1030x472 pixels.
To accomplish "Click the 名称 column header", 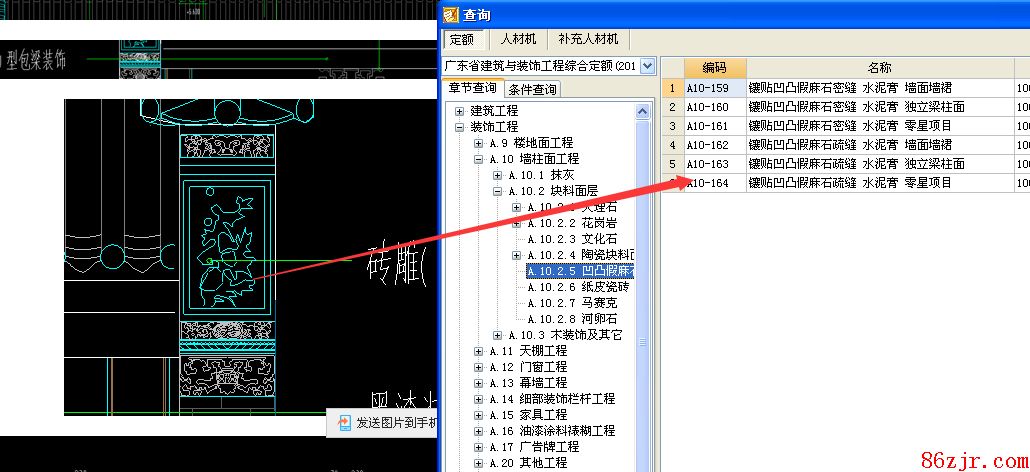I will (879, 68).
